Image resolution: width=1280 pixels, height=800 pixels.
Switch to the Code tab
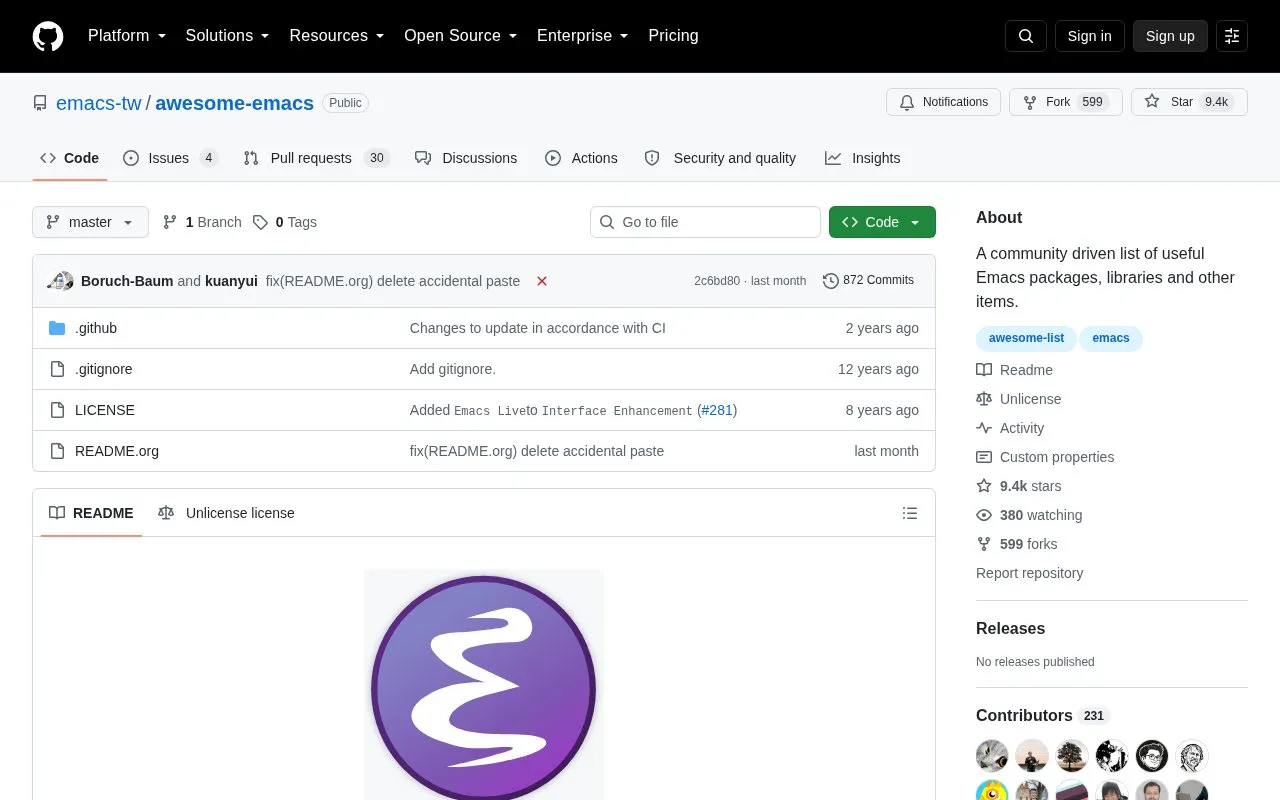[x=69, y=158]
